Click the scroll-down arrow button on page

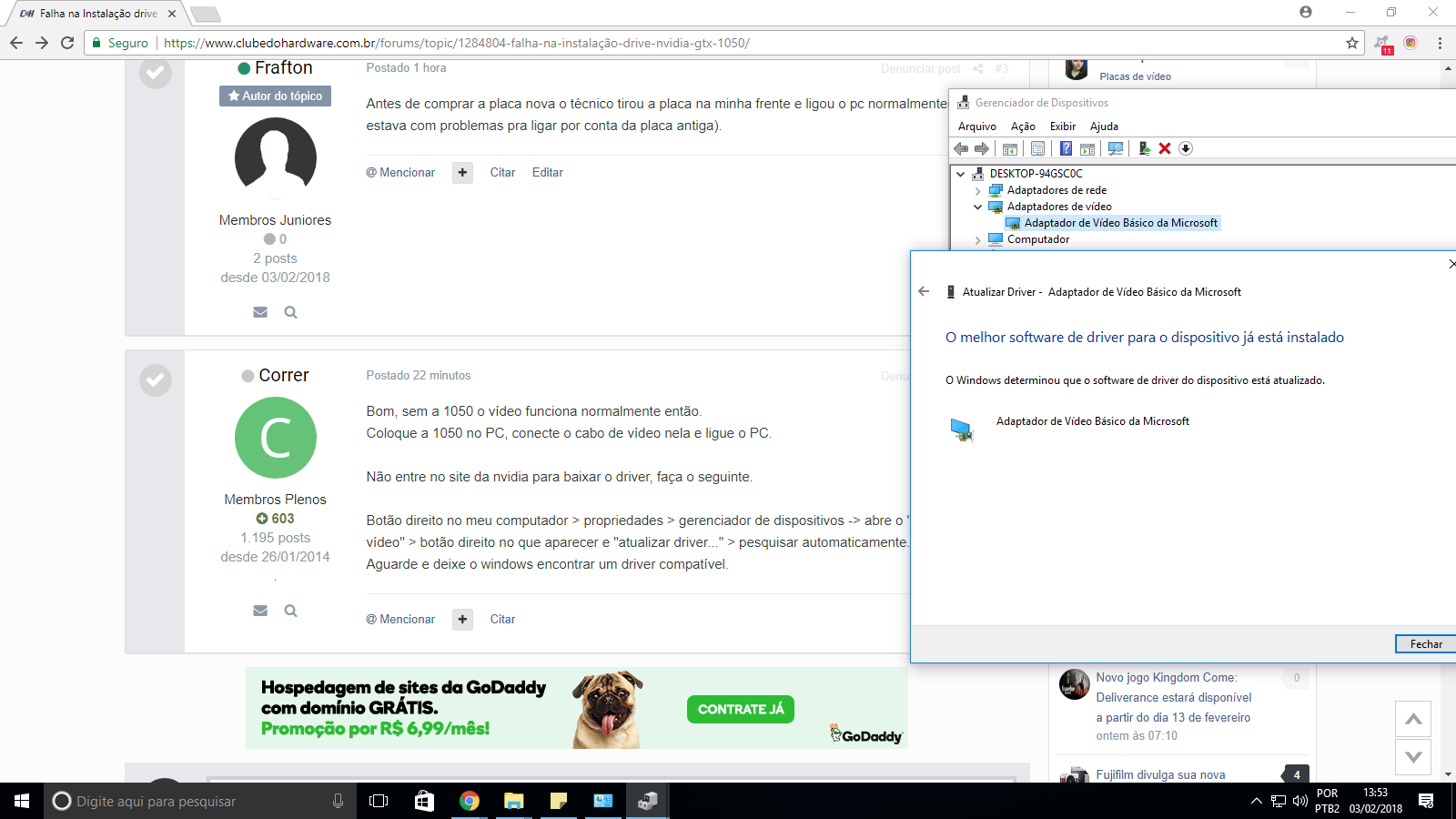[x=1413, y=756]
